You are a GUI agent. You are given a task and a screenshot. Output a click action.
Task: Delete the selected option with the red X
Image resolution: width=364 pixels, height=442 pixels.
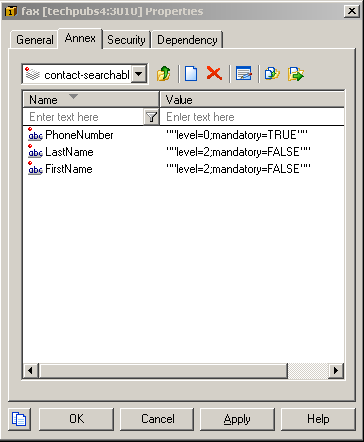pyautogui.click(x=214, y=73)
